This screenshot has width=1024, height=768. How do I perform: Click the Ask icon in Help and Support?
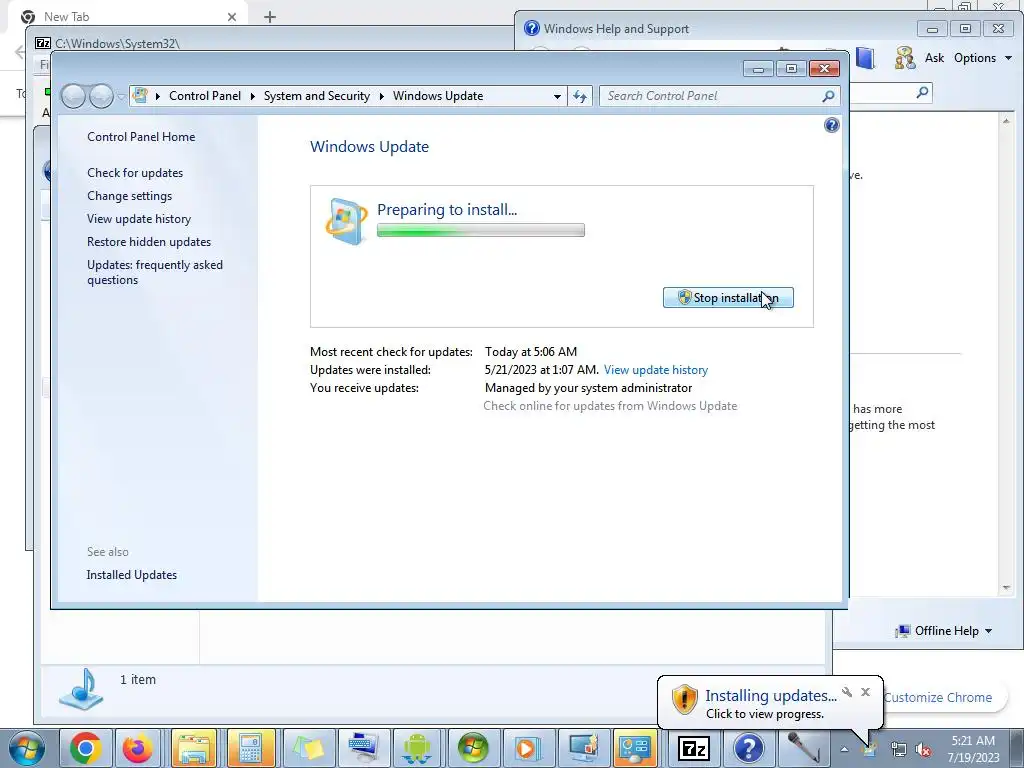pyautogui.click(x=905, y=58)
